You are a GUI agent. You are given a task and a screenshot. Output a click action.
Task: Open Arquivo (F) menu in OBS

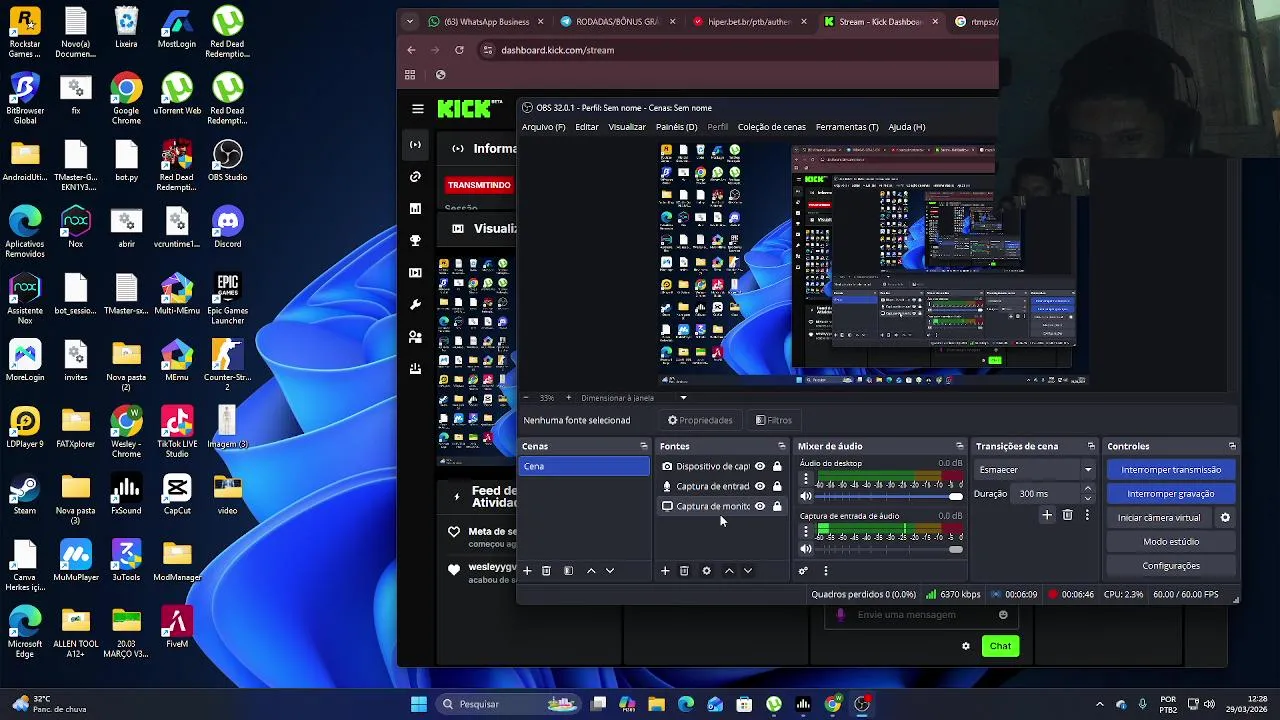(543, 127)
